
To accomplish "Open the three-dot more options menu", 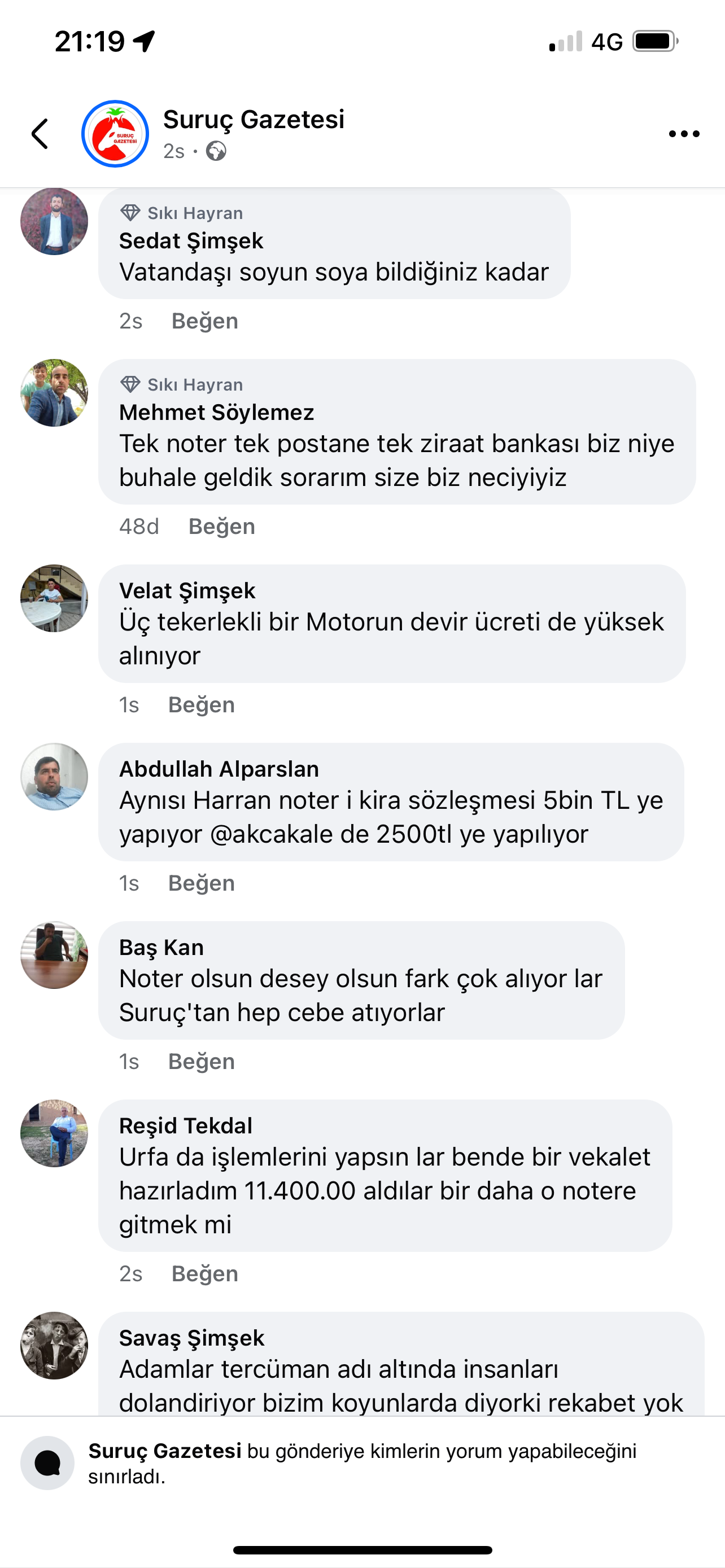I will (684, 134).
